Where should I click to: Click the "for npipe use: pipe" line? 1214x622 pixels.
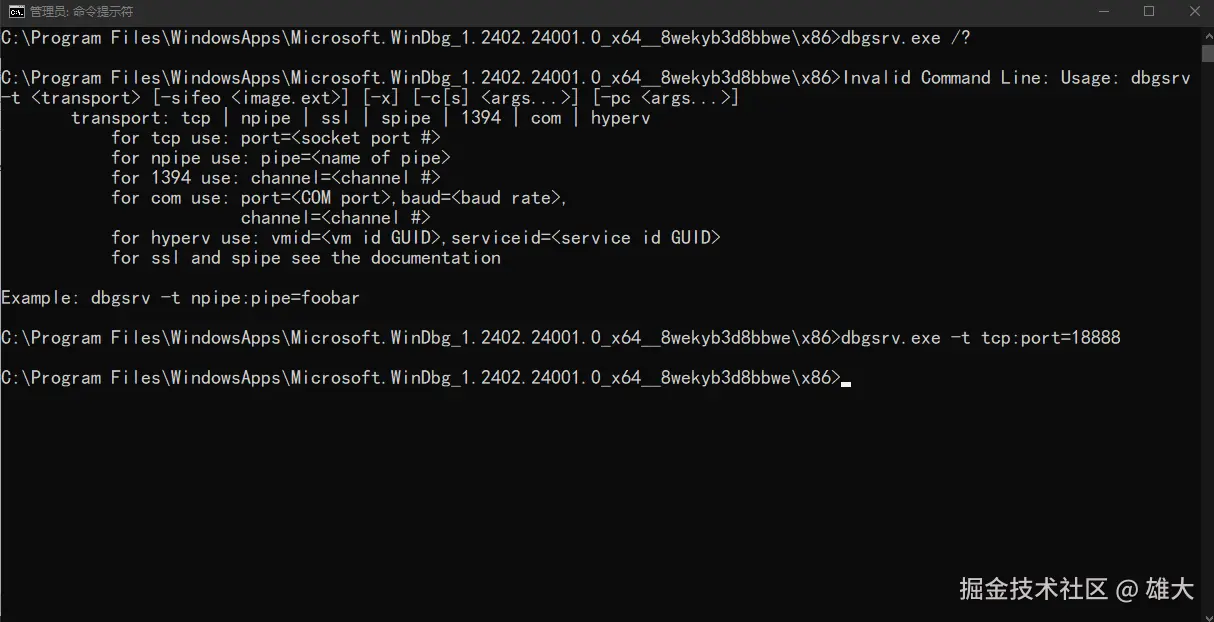[281, 158]
